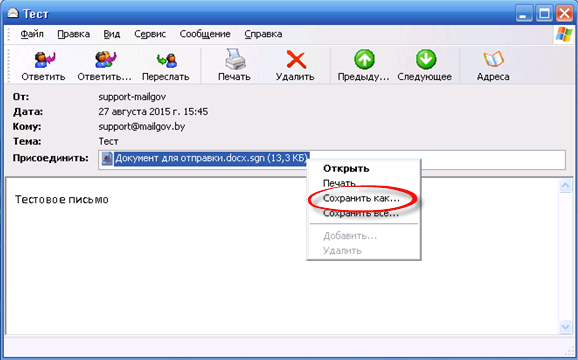Select attachment Документ для отправки.docx.sgn

tap(211, 158)
